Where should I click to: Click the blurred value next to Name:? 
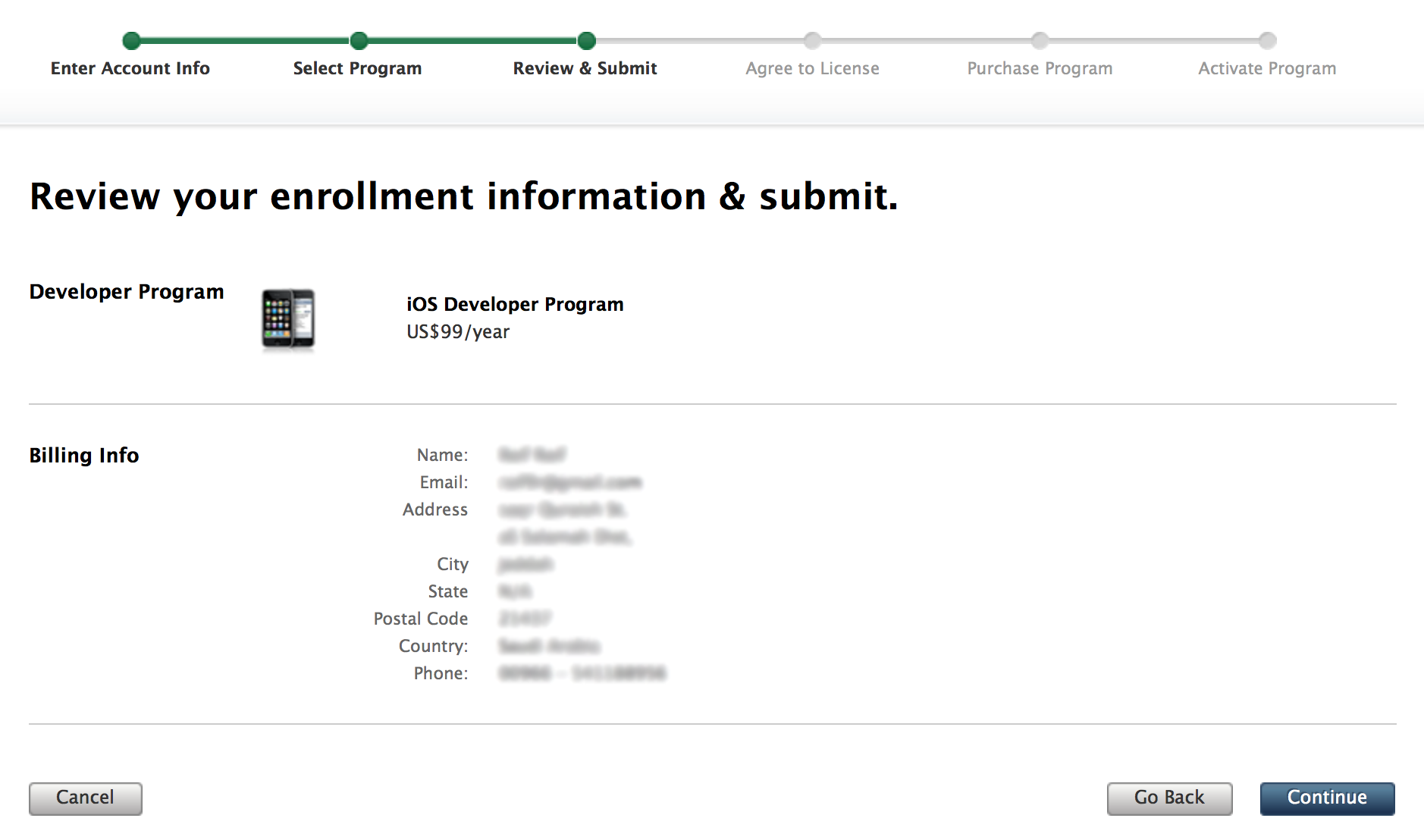point(532,455)
